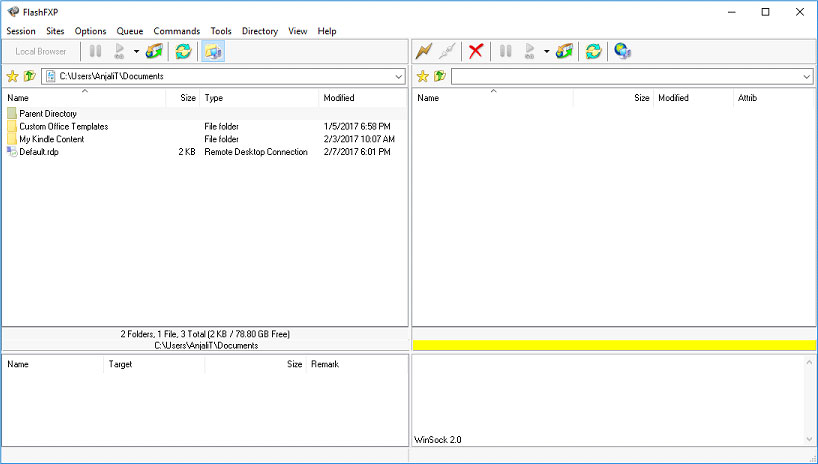Sort remote pane by Size column
818x464 pixels.
(x=614, y=98)
